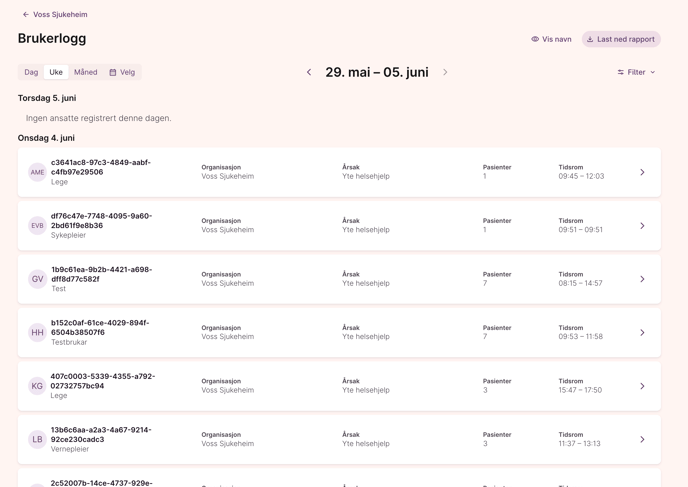Download report with Last ned rapport
The image size is (688, 487).
[621, 39]
